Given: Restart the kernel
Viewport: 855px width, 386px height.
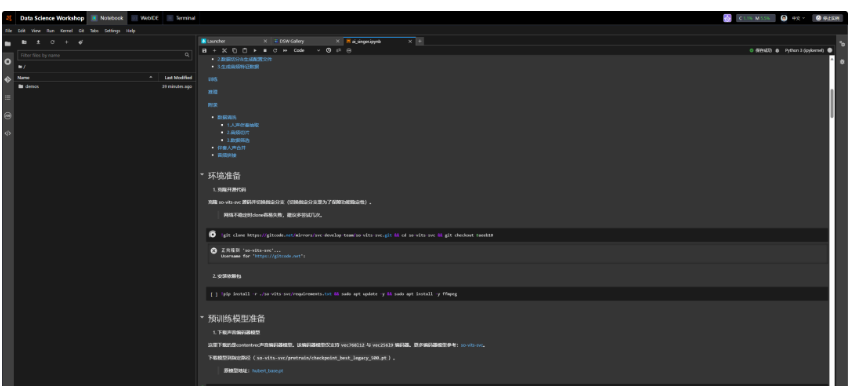Looking at the screenshot, I should pos(275,50).
